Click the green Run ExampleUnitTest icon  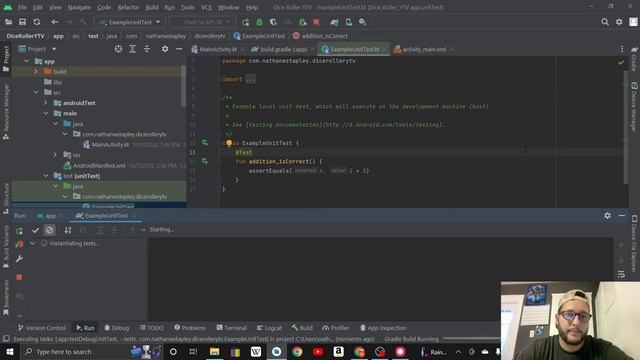coord(245,22)
